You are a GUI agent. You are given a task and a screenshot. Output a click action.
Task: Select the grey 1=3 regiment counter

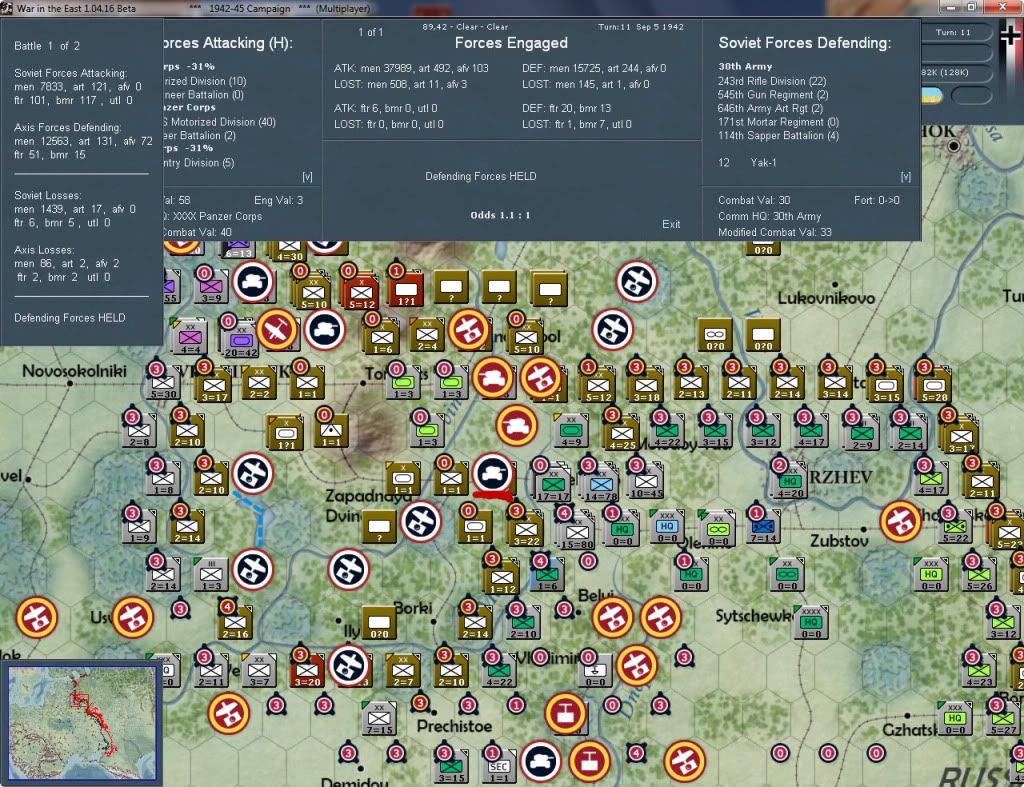click(x=210, y=574)
